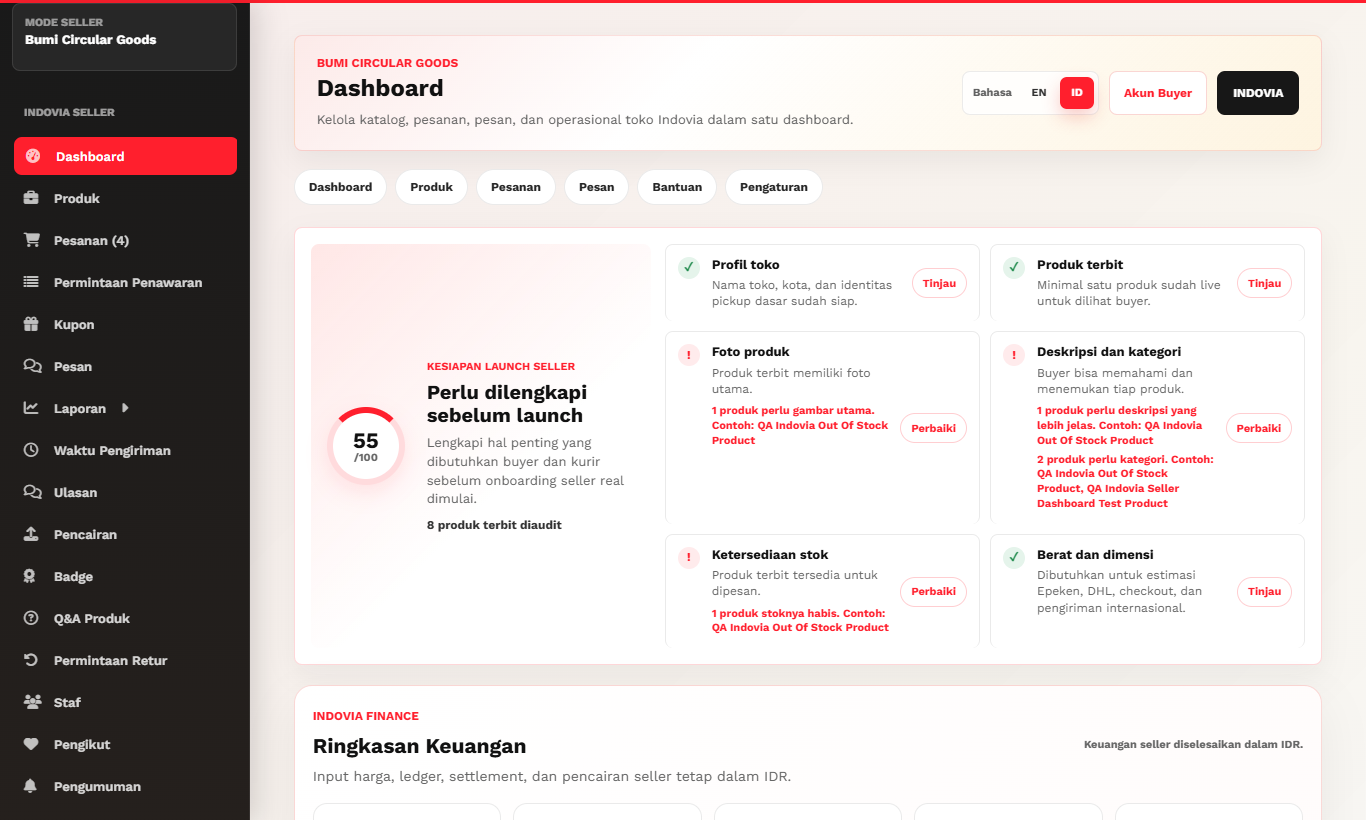Click Perbaiki for Deskripsi dan kategori

(x=1259, y=428)
